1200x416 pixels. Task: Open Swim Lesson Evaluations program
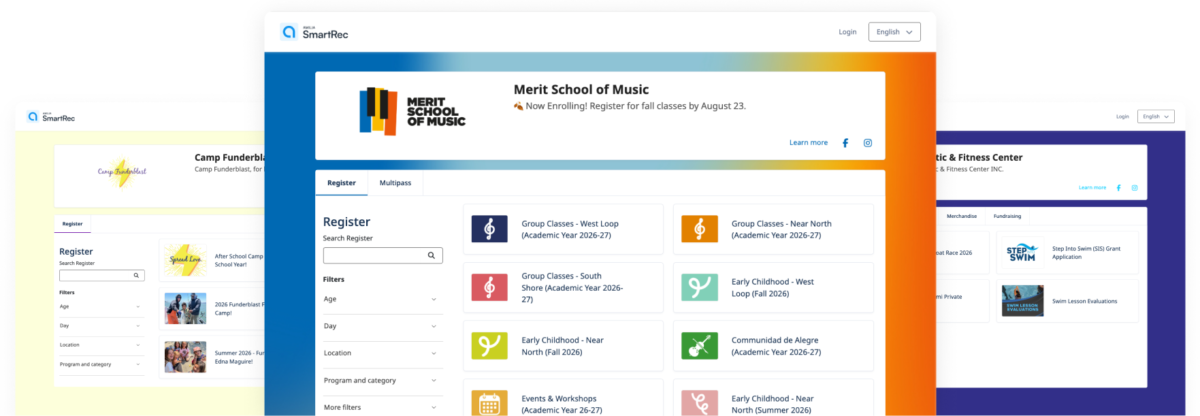tap(1066, 301)
